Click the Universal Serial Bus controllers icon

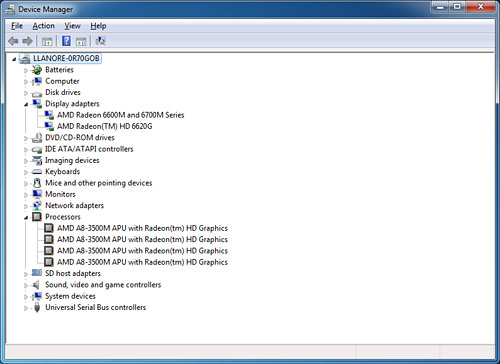(37, 307)
